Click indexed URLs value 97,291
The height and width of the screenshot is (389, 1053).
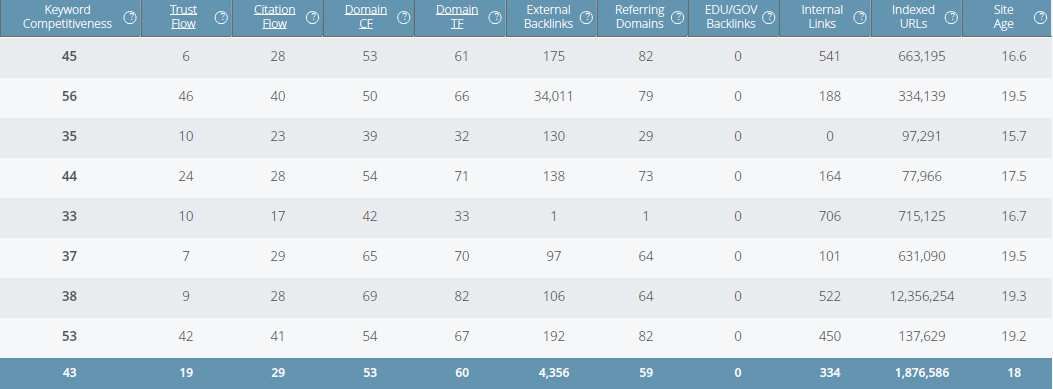click(921, 136)
